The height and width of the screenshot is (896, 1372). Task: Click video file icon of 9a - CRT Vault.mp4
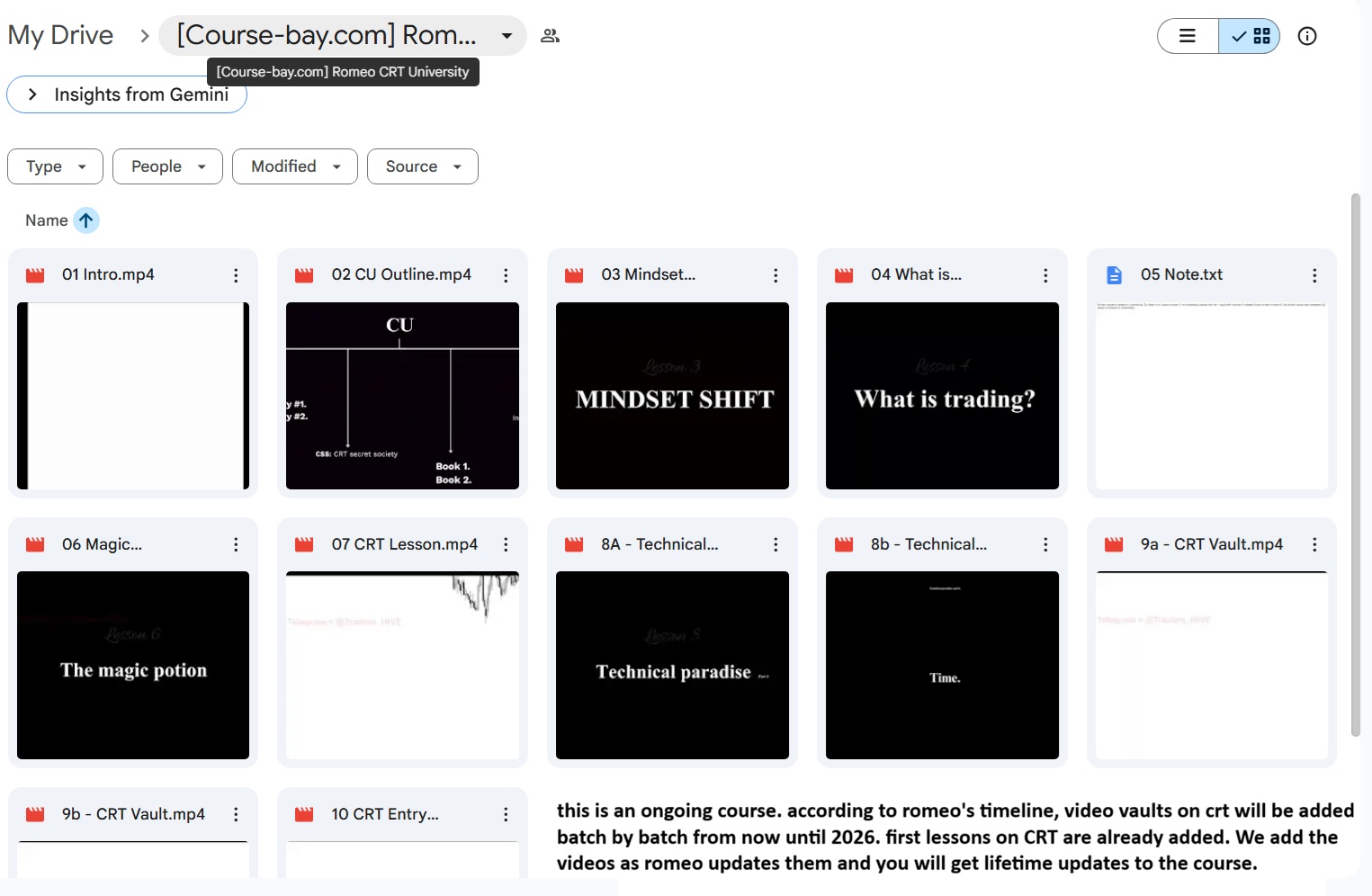tap(1114, 544)
